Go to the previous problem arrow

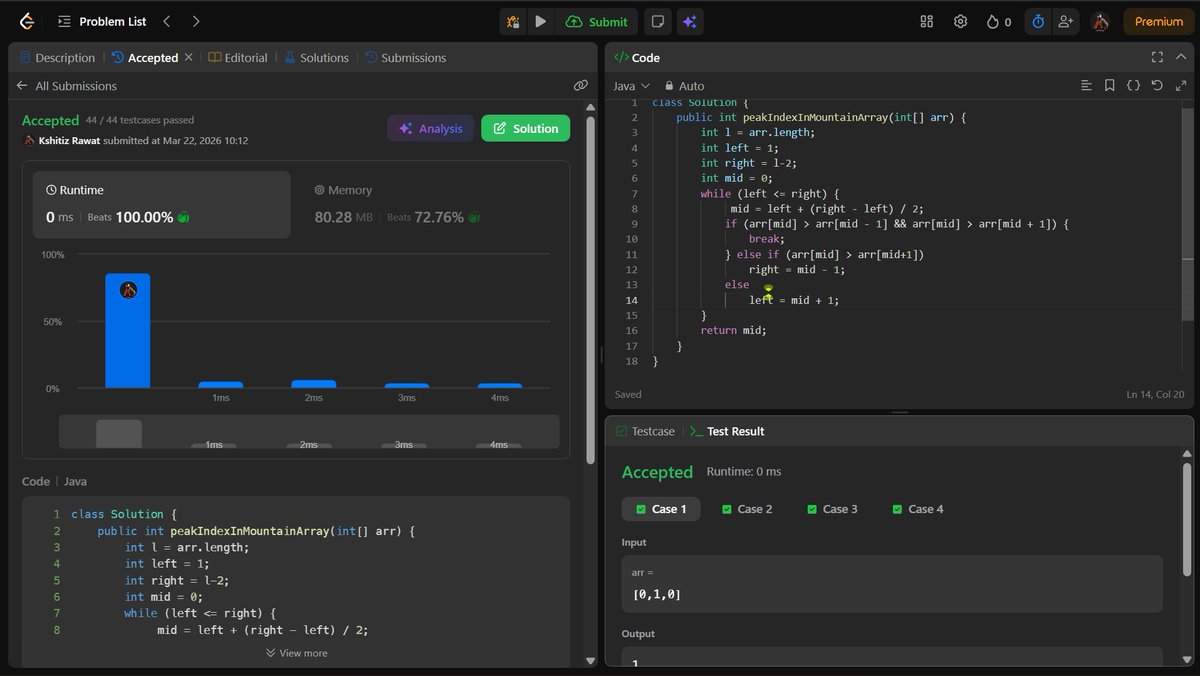tap(167, 21)
